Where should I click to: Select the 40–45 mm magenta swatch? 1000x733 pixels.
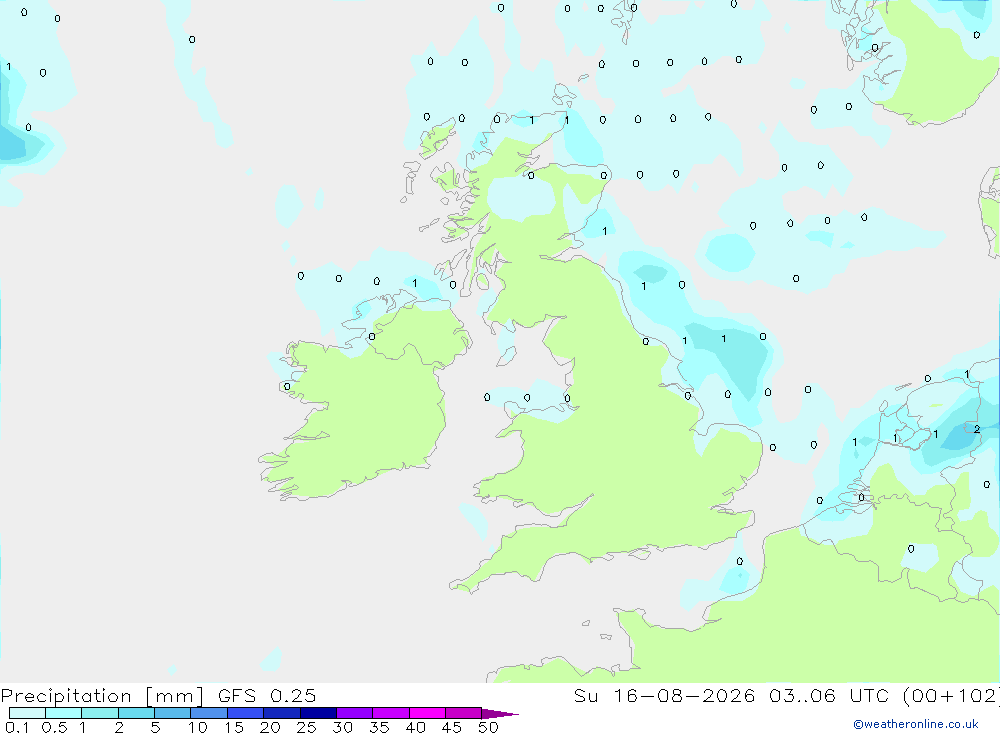427,713
